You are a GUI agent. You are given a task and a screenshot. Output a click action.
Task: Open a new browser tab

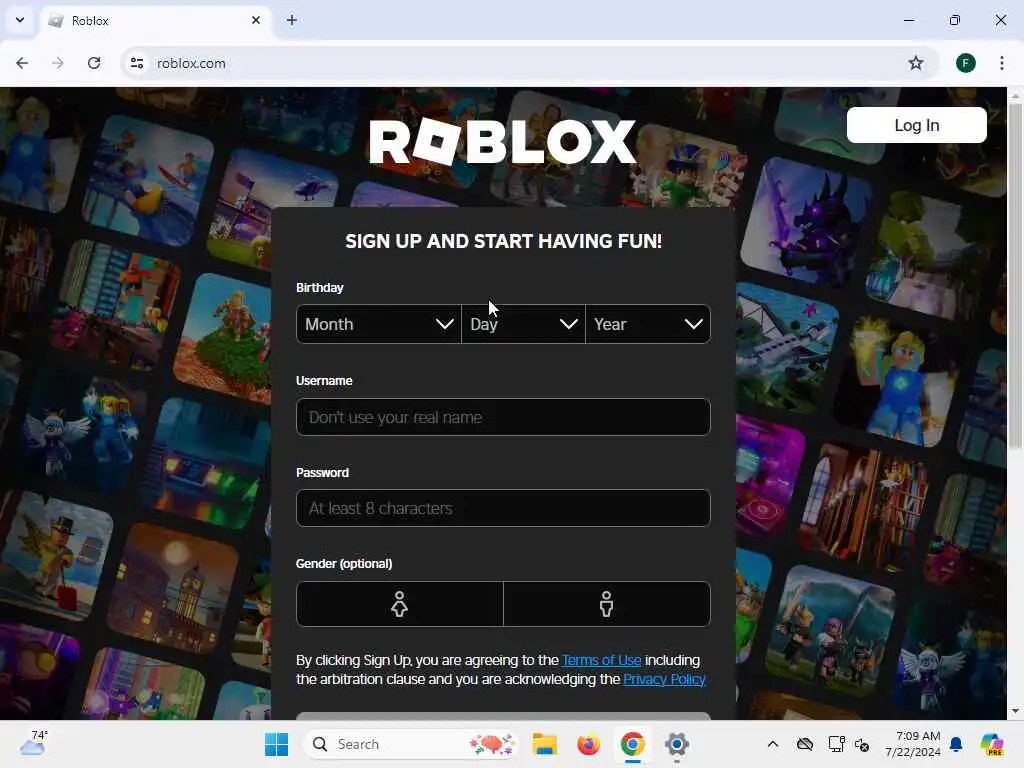(292, 20)
